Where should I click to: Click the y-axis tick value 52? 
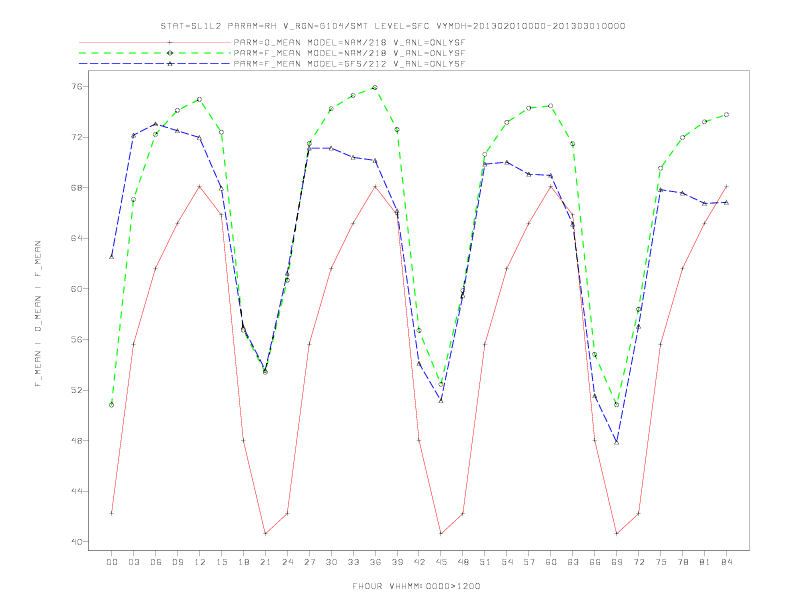(x=77, y=390)
